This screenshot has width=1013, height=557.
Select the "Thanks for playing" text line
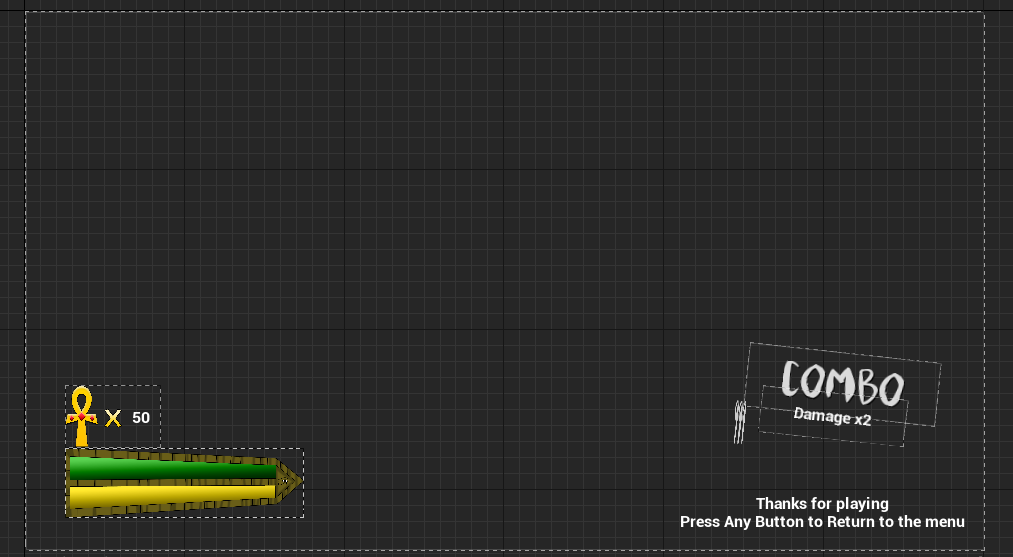click(822, 504)
